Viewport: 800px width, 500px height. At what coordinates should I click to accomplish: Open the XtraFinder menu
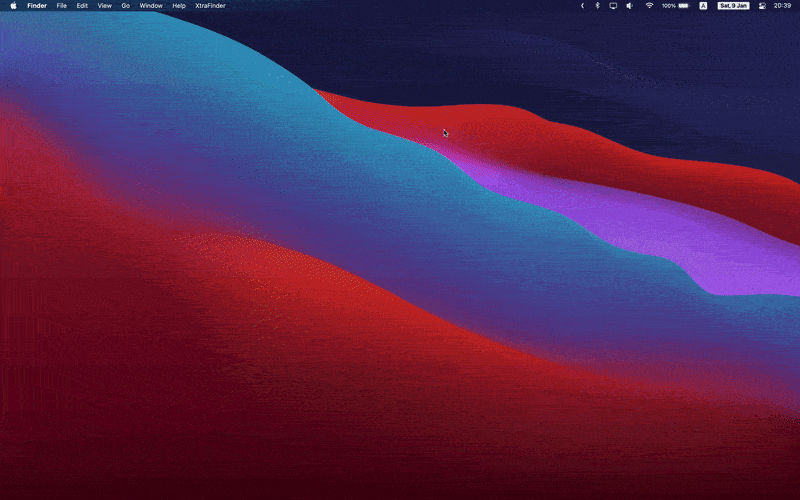pos(210,6)
